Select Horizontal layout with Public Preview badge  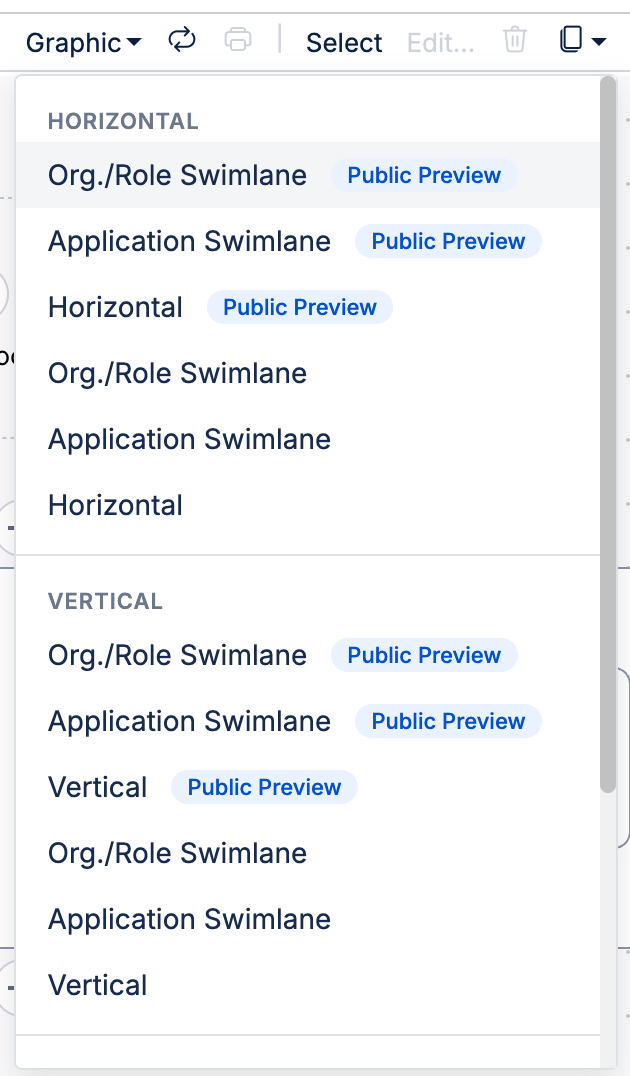[x=307, y=307]
